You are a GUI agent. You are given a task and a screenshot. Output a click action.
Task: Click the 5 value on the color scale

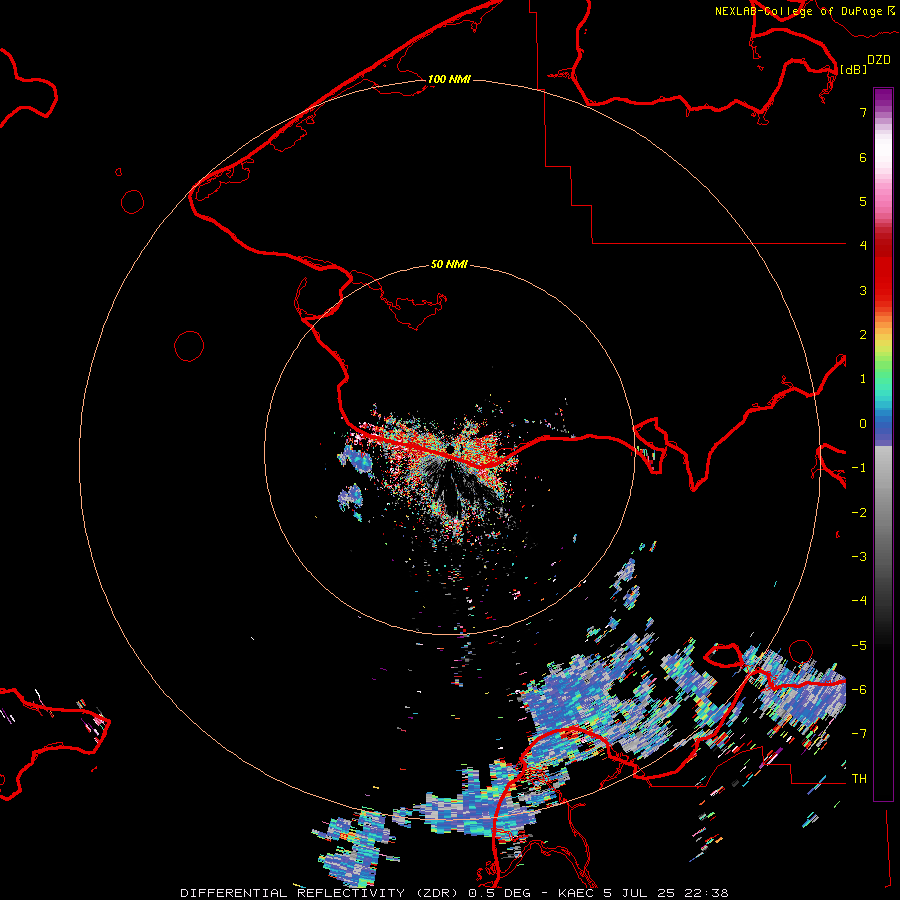click(863, 201)
